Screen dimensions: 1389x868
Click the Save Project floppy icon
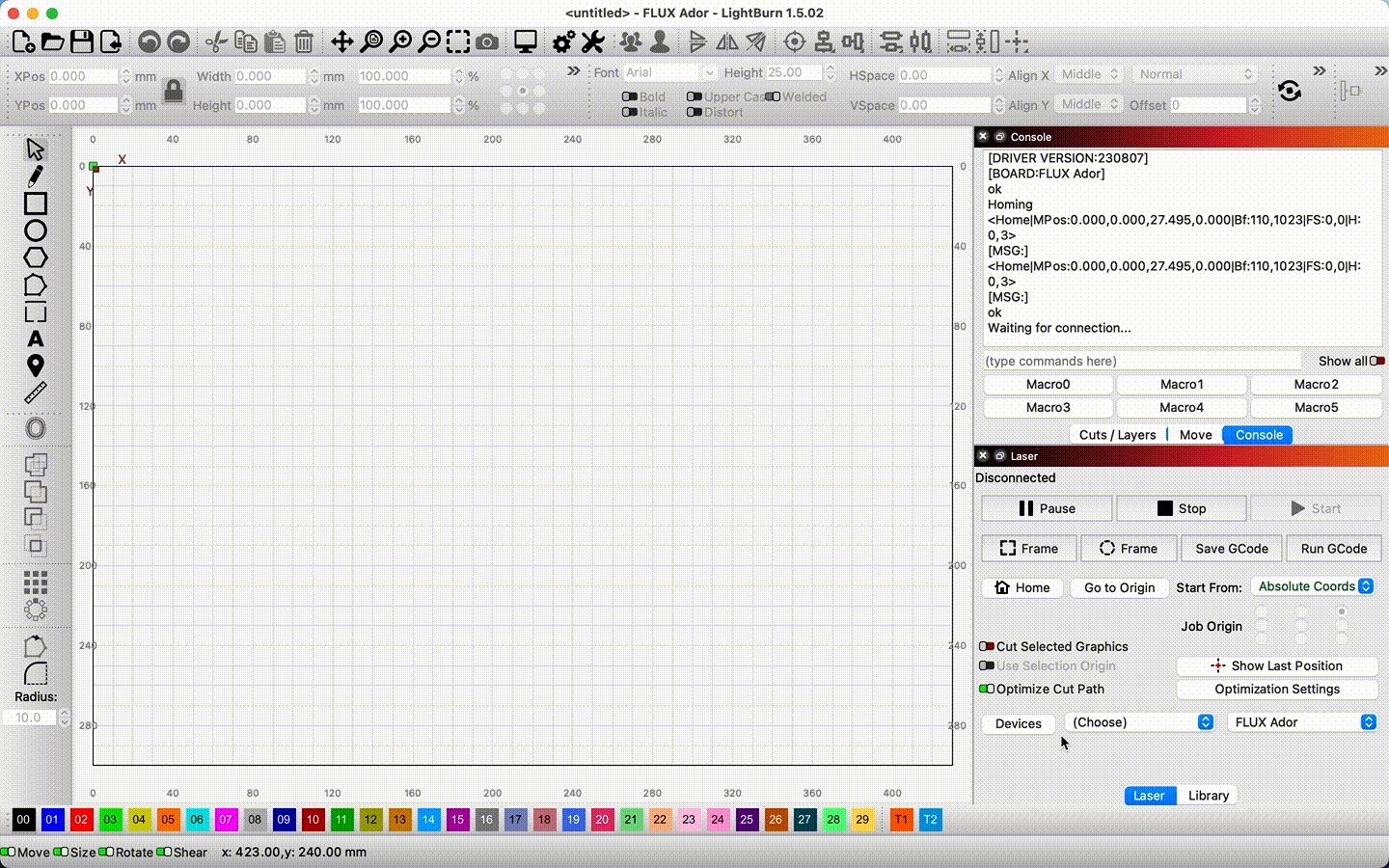tap(82, 41)
